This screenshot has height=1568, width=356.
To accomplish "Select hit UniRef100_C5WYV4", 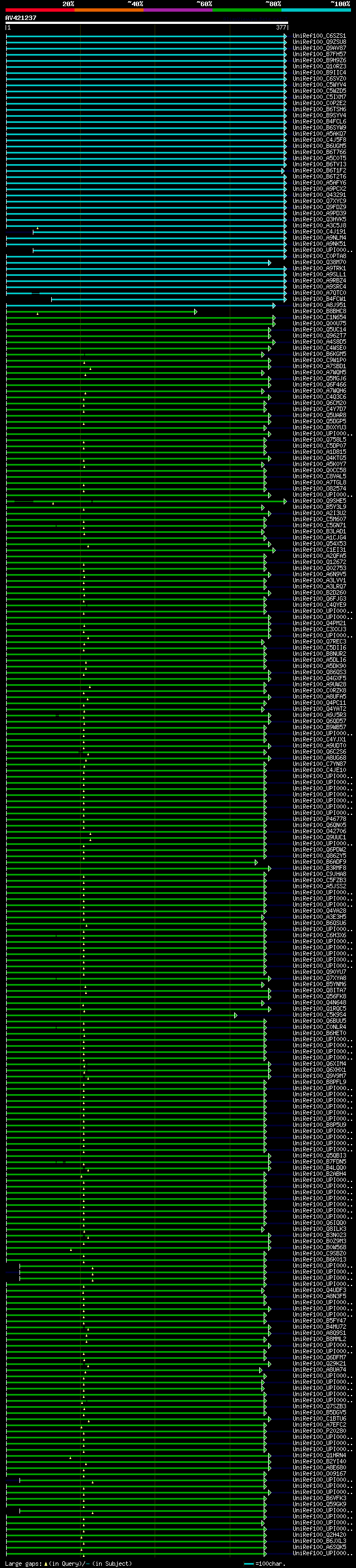I will pyautogui.click(x=319, y=85).
